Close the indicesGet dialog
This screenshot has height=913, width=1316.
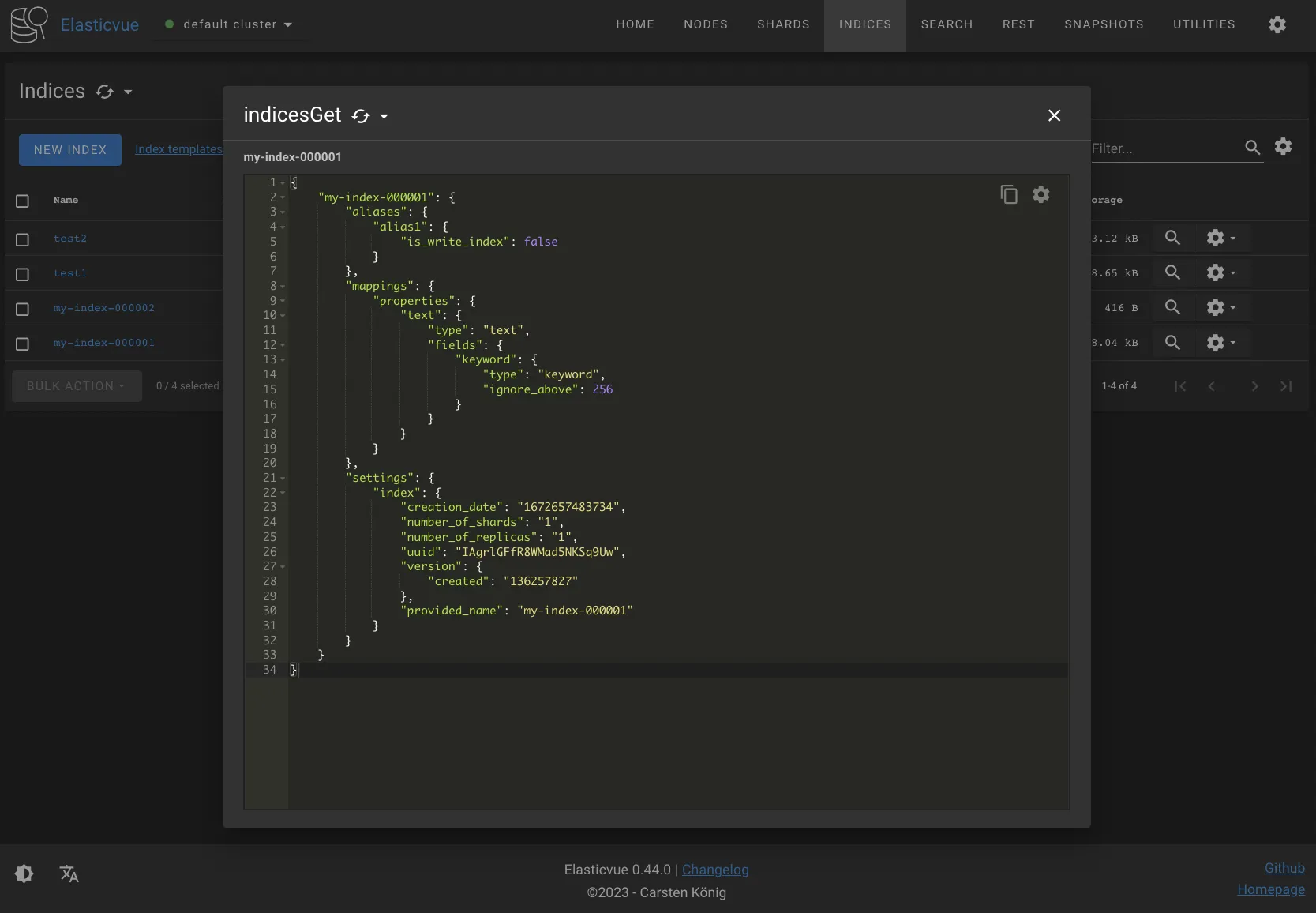pyautogui.click(x=1054, y=115)
